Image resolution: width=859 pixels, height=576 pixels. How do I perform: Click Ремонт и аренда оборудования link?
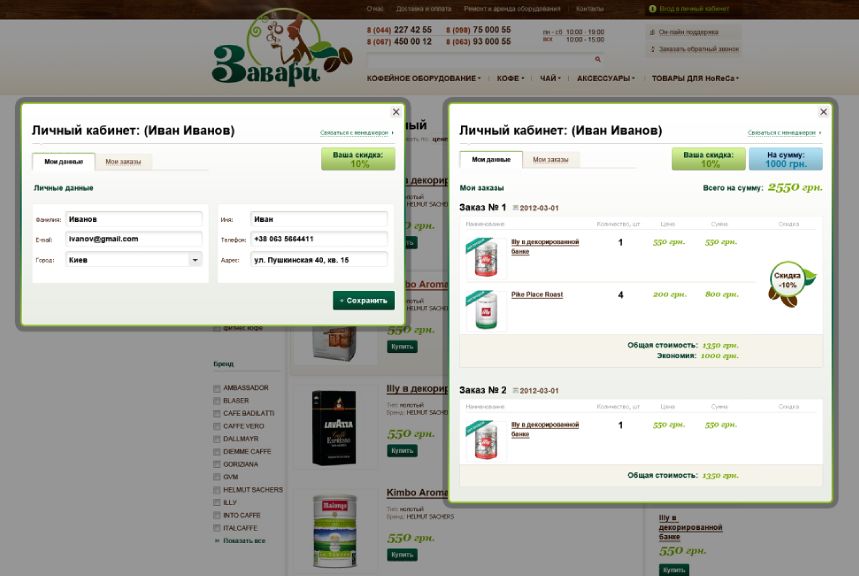tap(512, 9)
